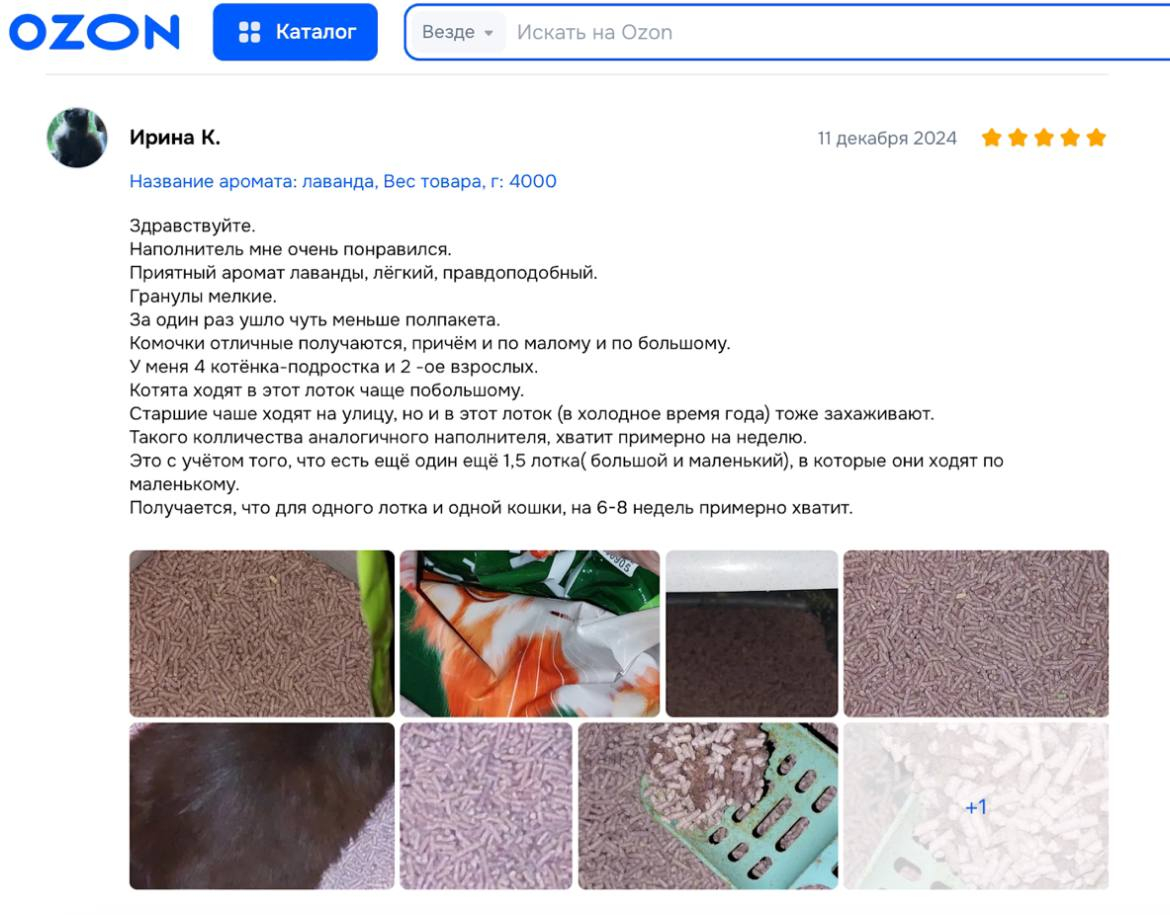Open the Каталог button
The image size is (1170, 915).
(295, 32)
